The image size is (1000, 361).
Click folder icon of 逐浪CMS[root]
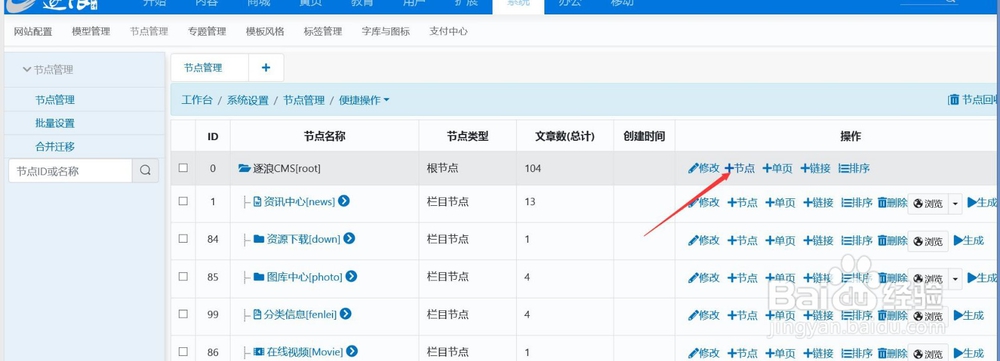pyautogui.click(x=244, y=168)
